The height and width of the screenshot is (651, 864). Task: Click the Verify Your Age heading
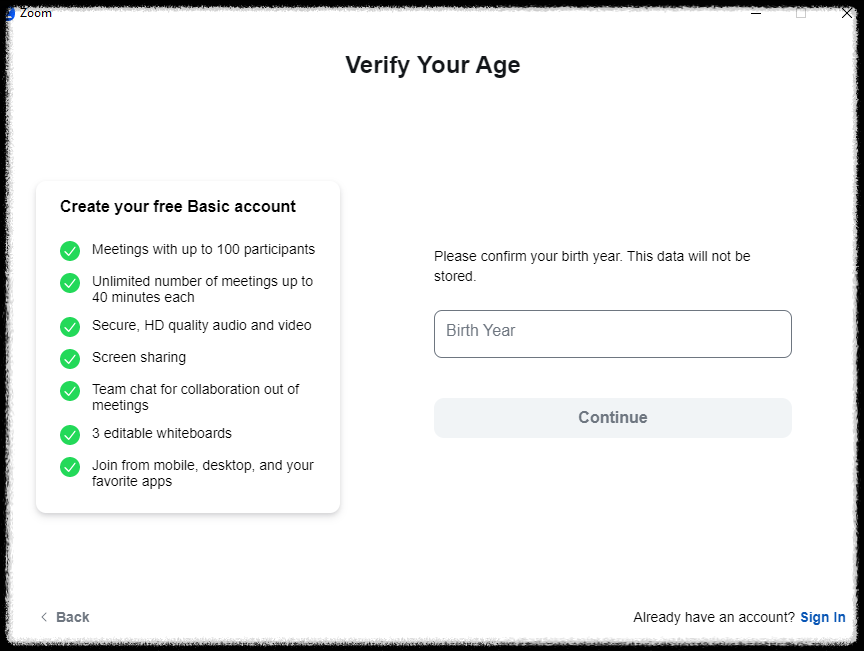click(x=432, y=65)
